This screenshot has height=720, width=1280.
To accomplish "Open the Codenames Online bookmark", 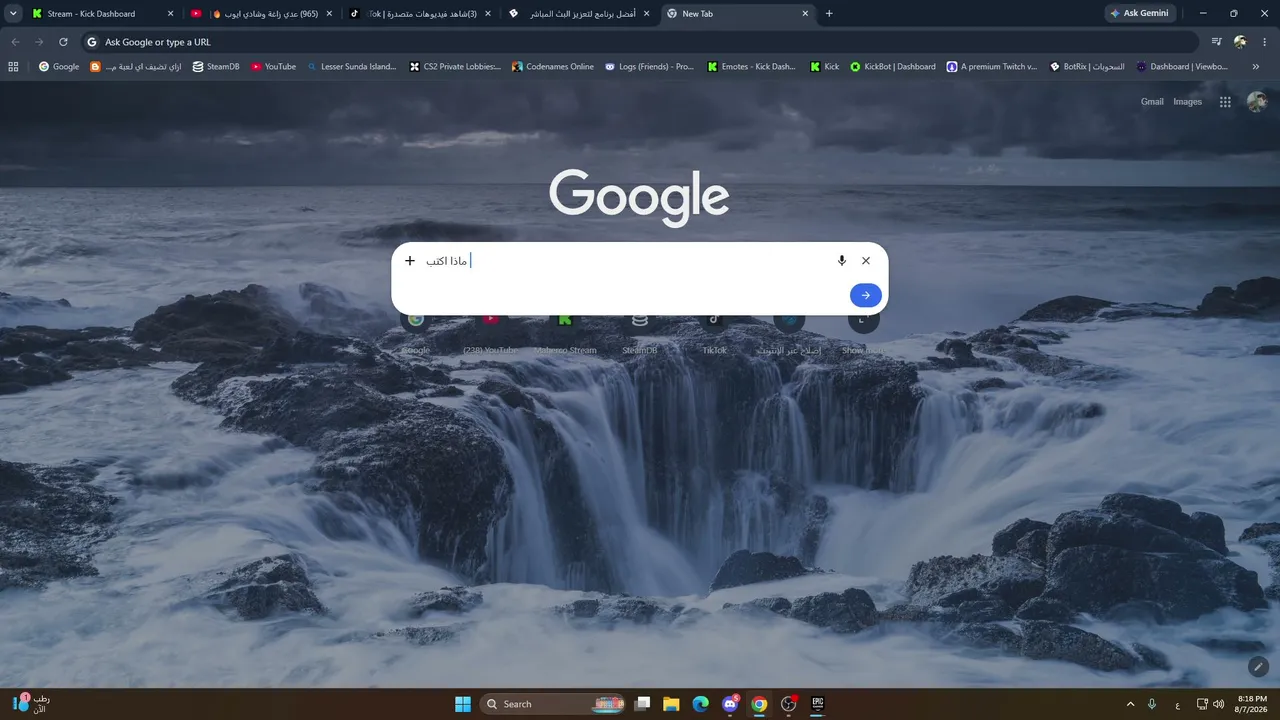I will click(553, 67).
